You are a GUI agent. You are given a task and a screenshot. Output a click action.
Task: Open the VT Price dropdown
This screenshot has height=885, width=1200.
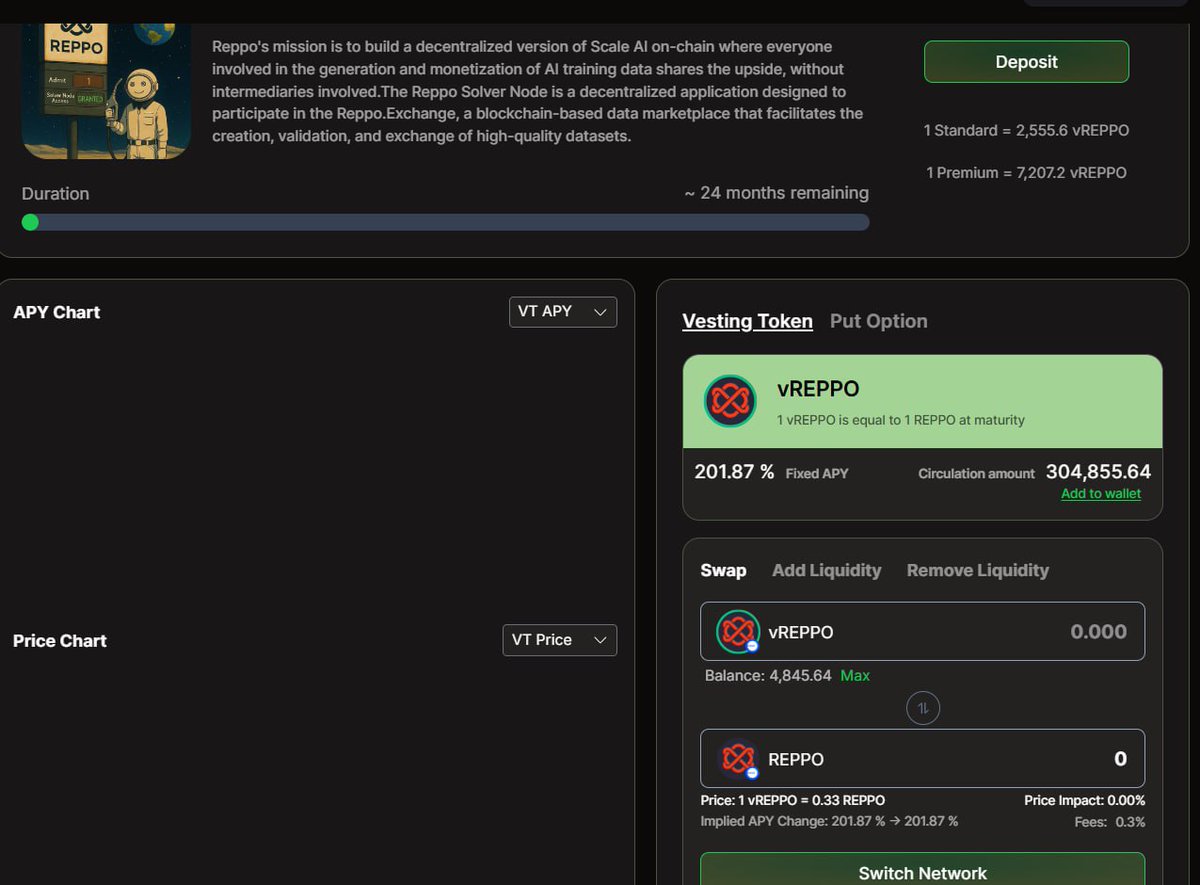click(x=559, y=640)
